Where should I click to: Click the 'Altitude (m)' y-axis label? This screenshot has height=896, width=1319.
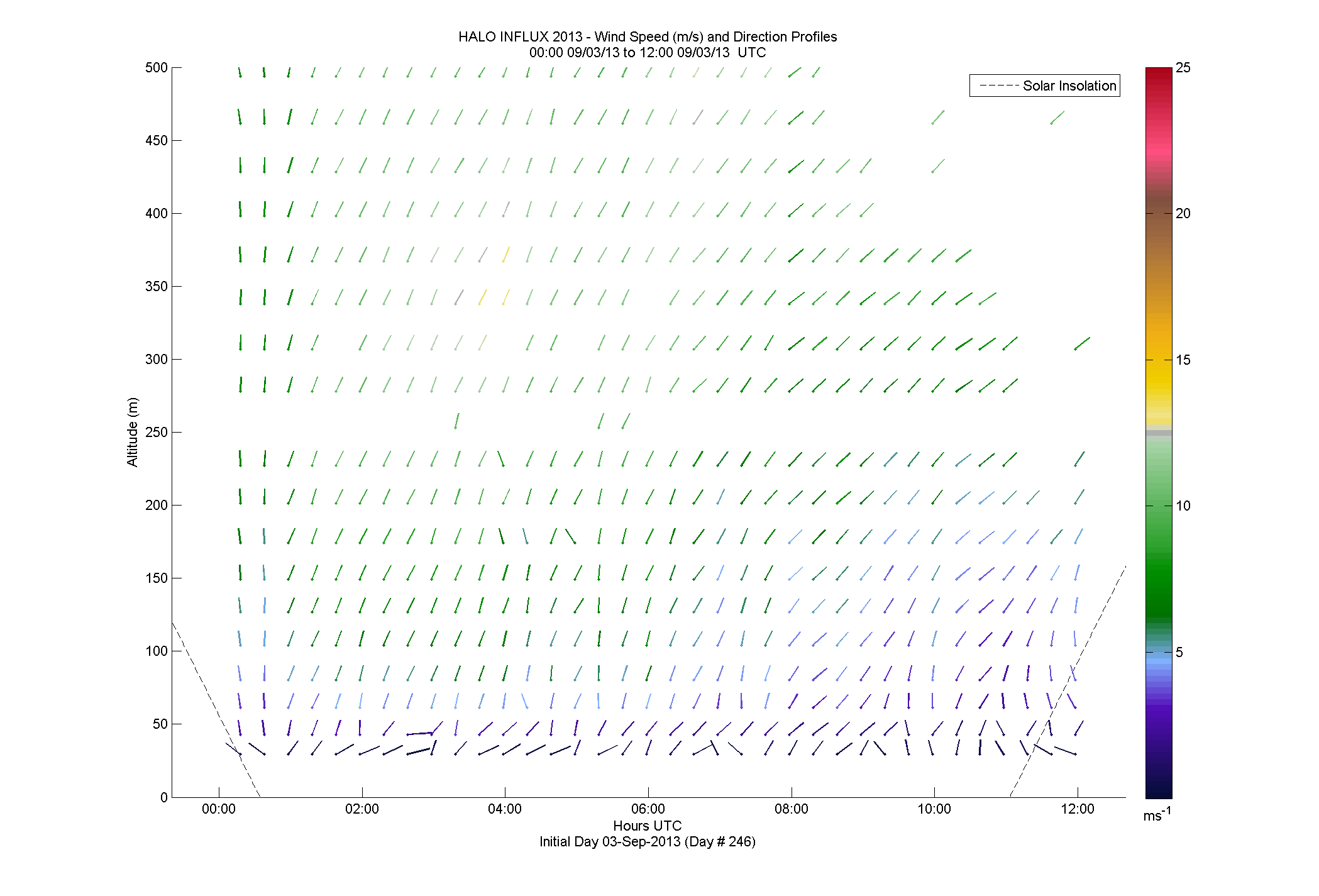(x=132, y=432)
